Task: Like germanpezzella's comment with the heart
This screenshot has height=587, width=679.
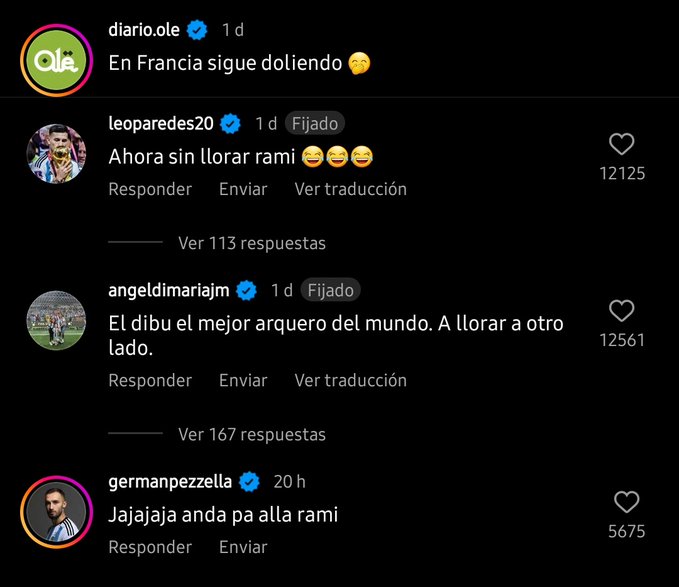Action: click(626, 502)
